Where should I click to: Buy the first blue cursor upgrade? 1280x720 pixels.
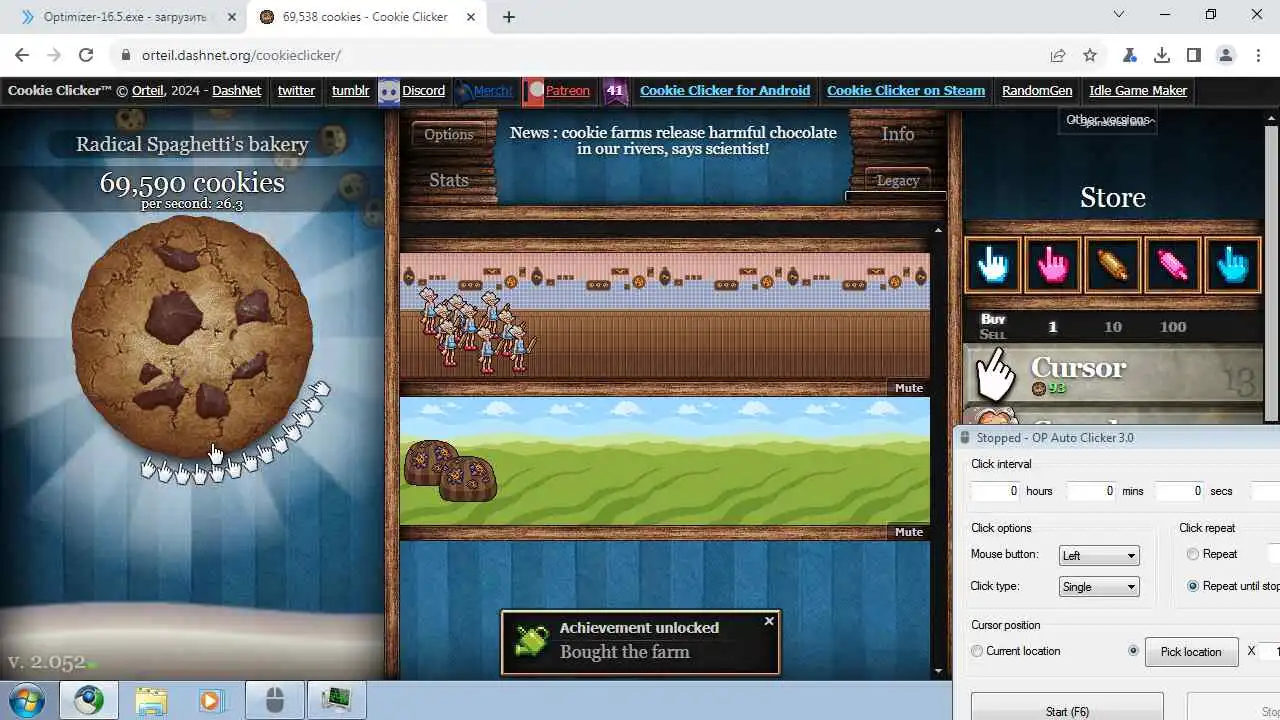pos(993,265)
